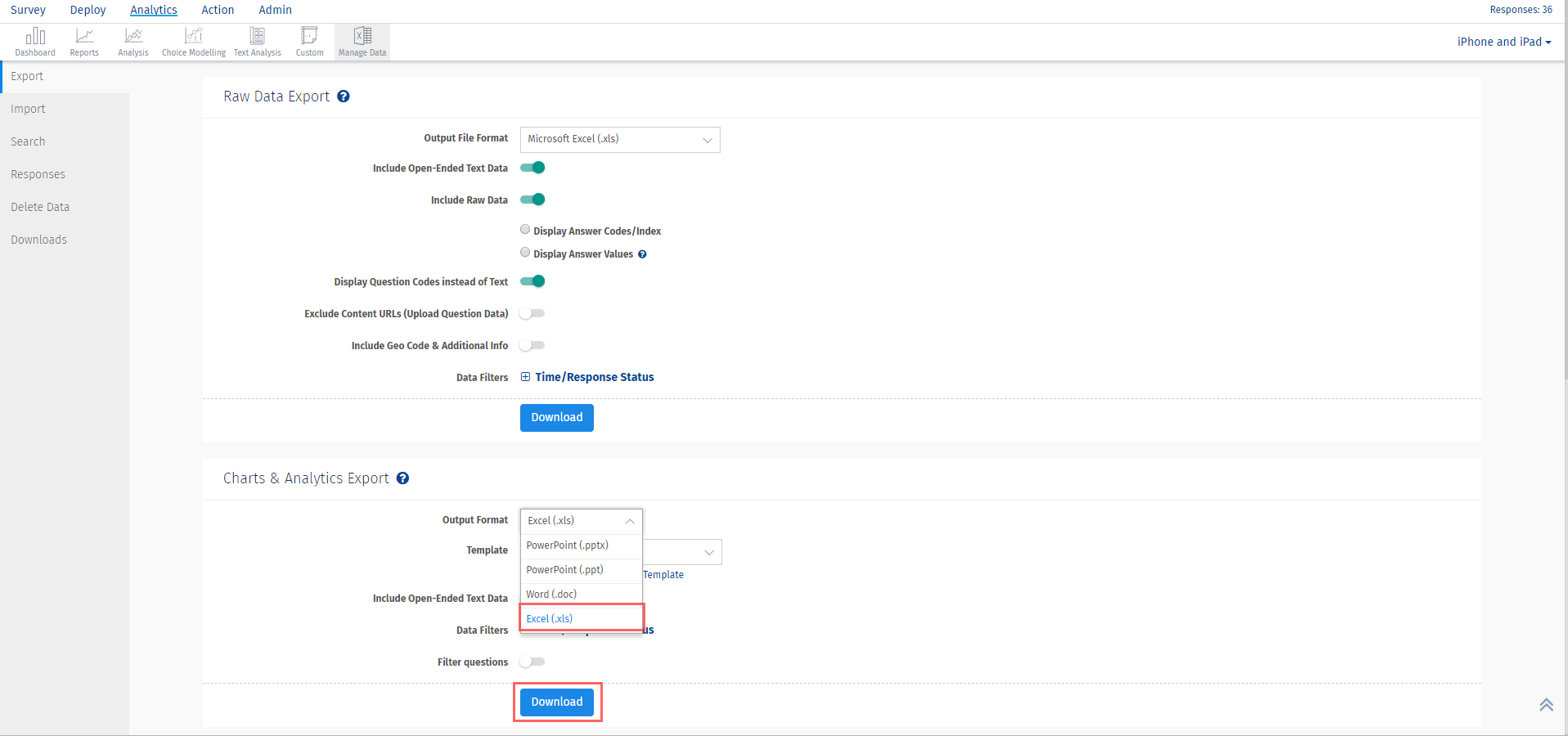
Task: Choose Word (.doc) from the list
Action: [582, 595]
